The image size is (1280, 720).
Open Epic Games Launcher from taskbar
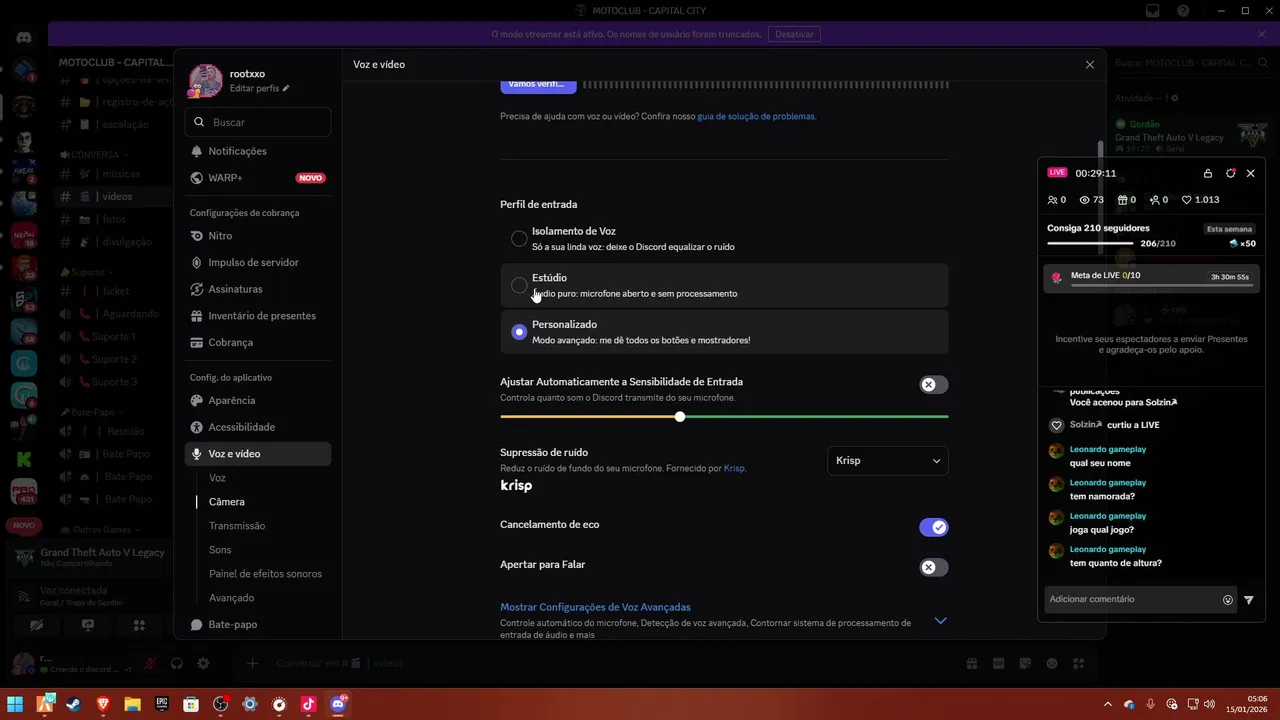click(161, 704)
